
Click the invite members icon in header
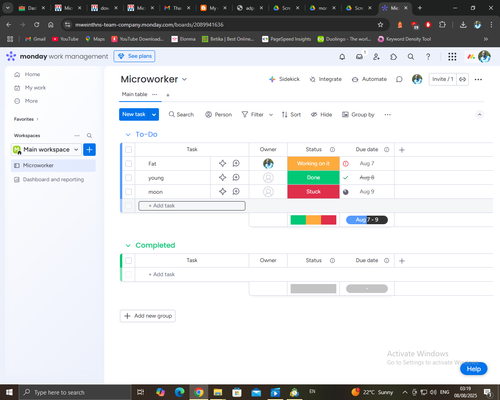point(376,57)
